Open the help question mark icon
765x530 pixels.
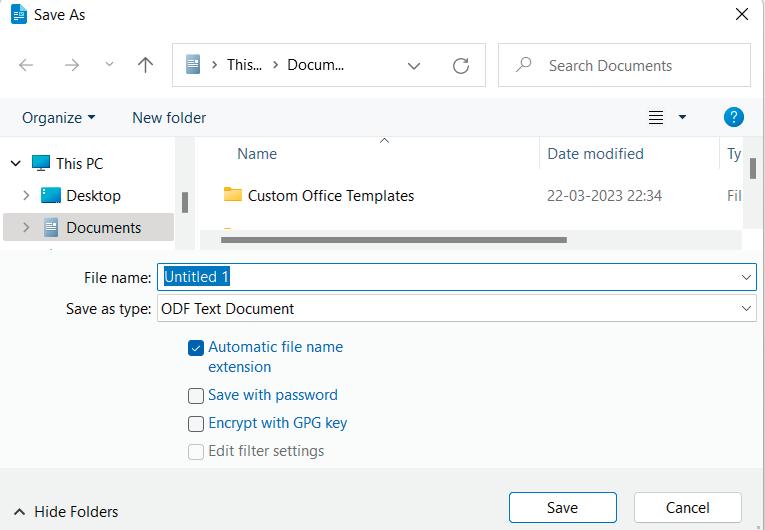tap(734, 117)
